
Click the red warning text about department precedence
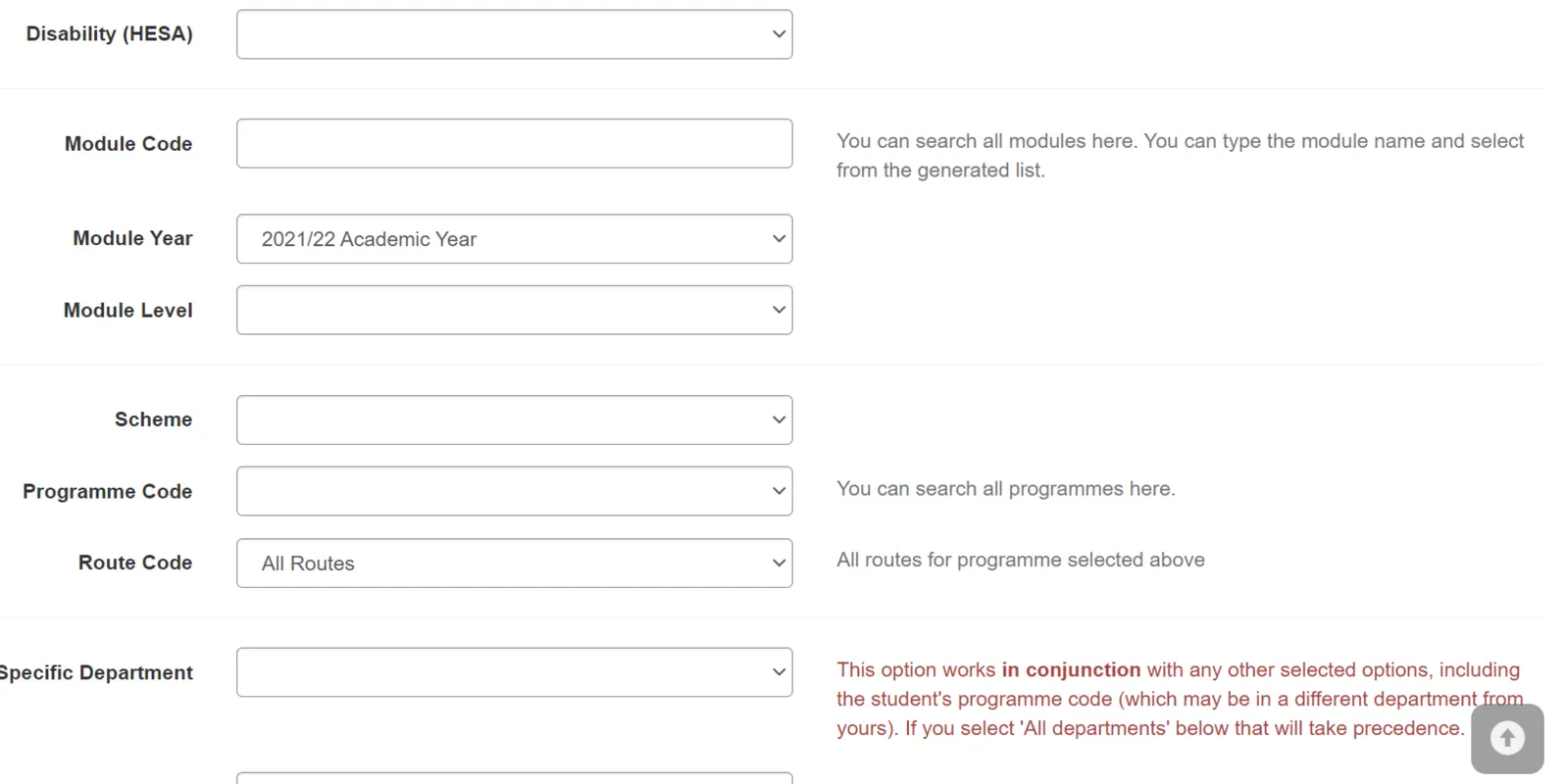click(x=1177, y=699)
